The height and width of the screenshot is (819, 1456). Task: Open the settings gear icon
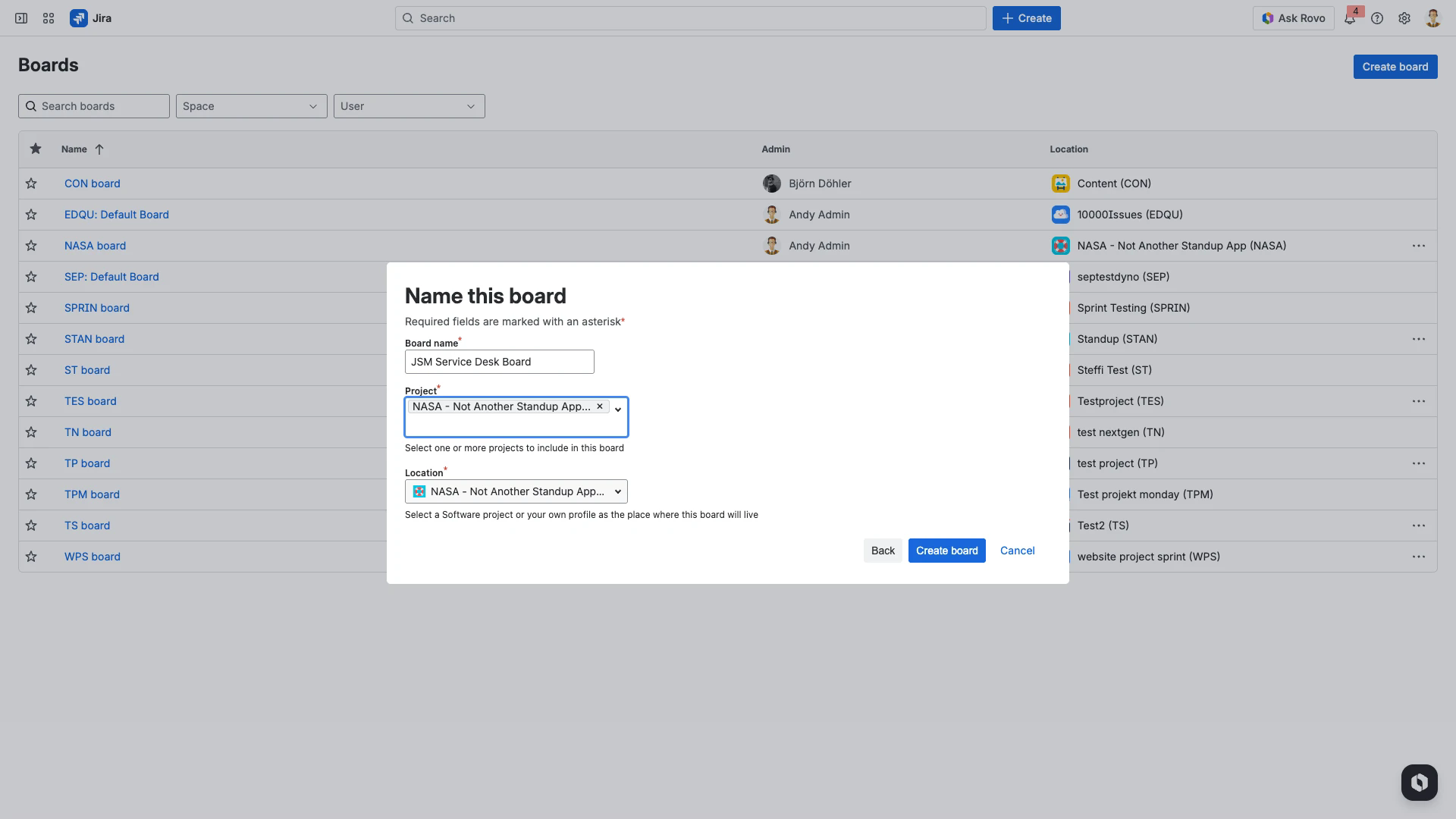coord(1404,18)
